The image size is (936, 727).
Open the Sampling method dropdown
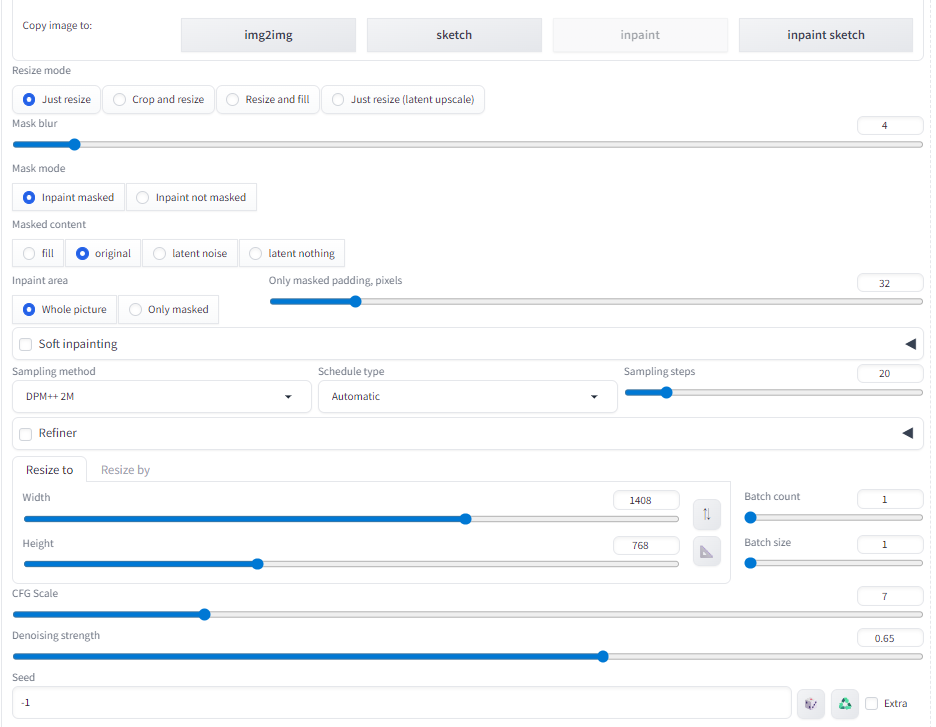coord(160,397)
